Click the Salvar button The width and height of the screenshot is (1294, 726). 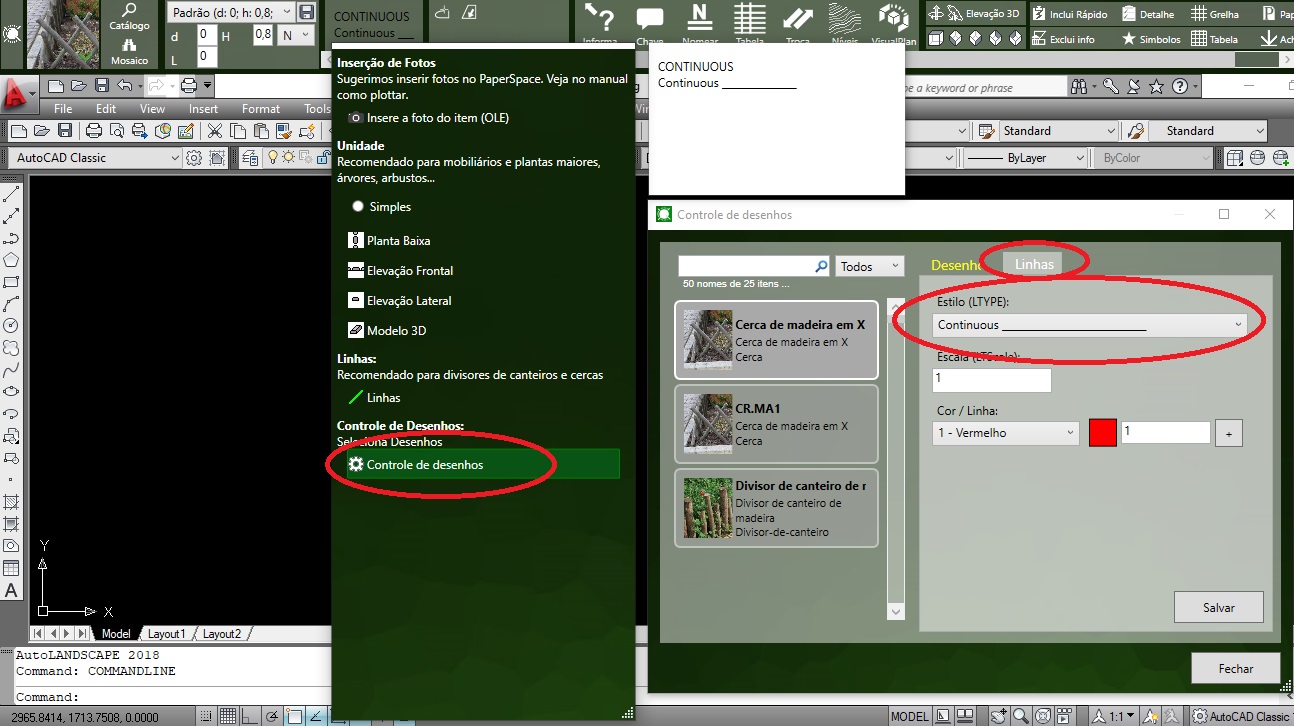[1218, 607]
